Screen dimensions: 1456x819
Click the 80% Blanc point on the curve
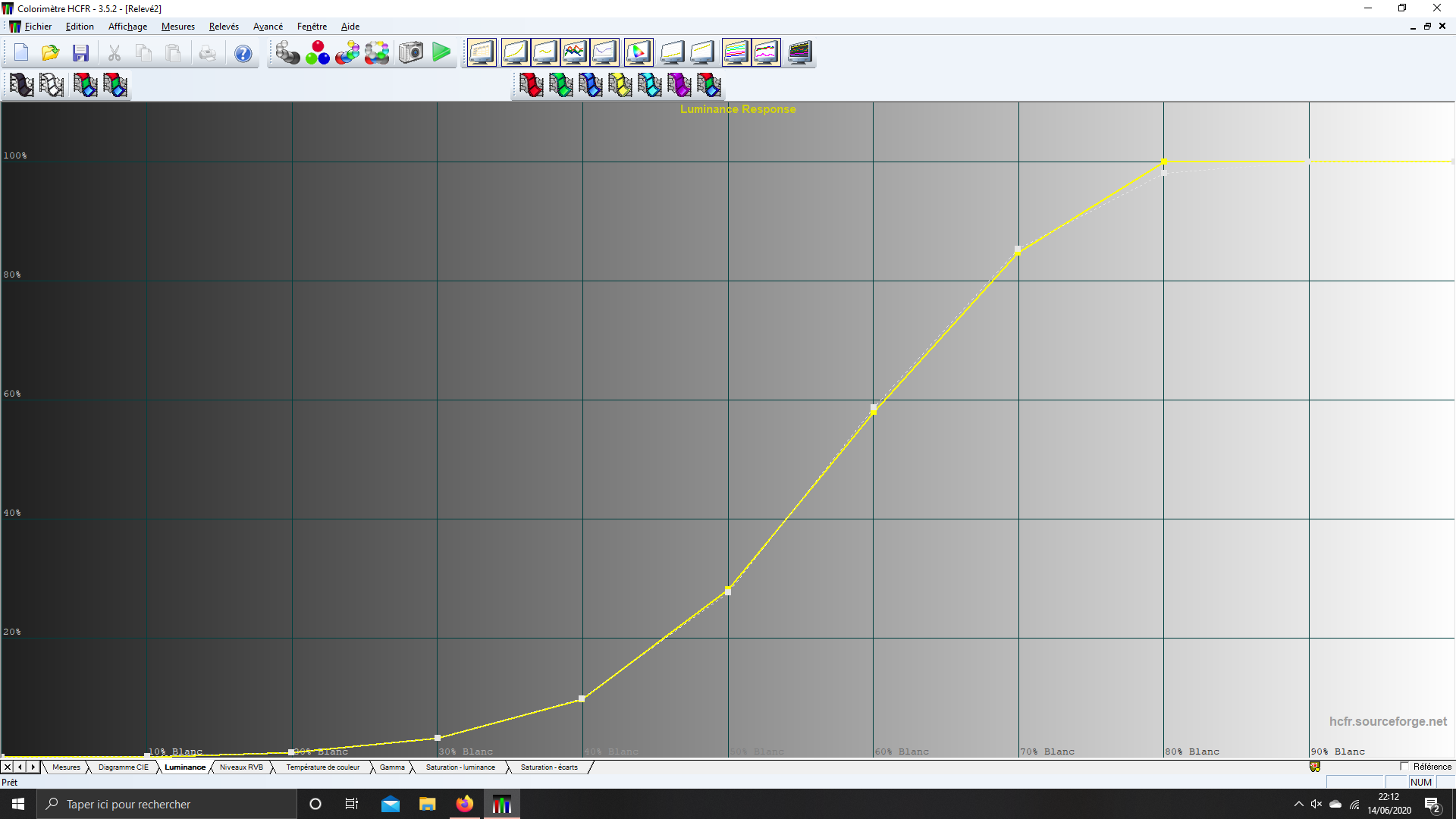click(1164, 162)
